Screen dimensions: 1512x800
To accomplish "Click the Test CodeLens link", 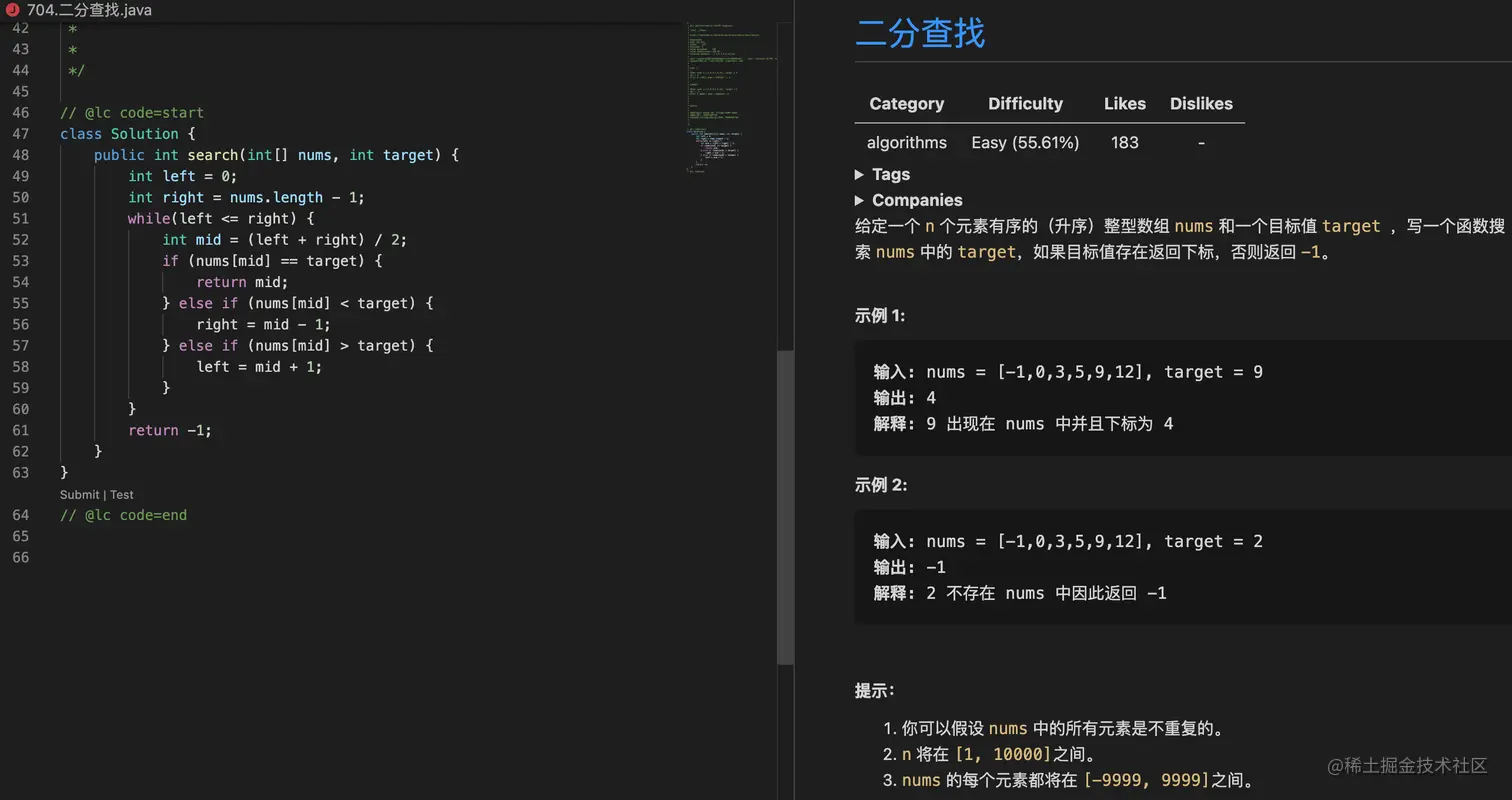I will point(122,495).
